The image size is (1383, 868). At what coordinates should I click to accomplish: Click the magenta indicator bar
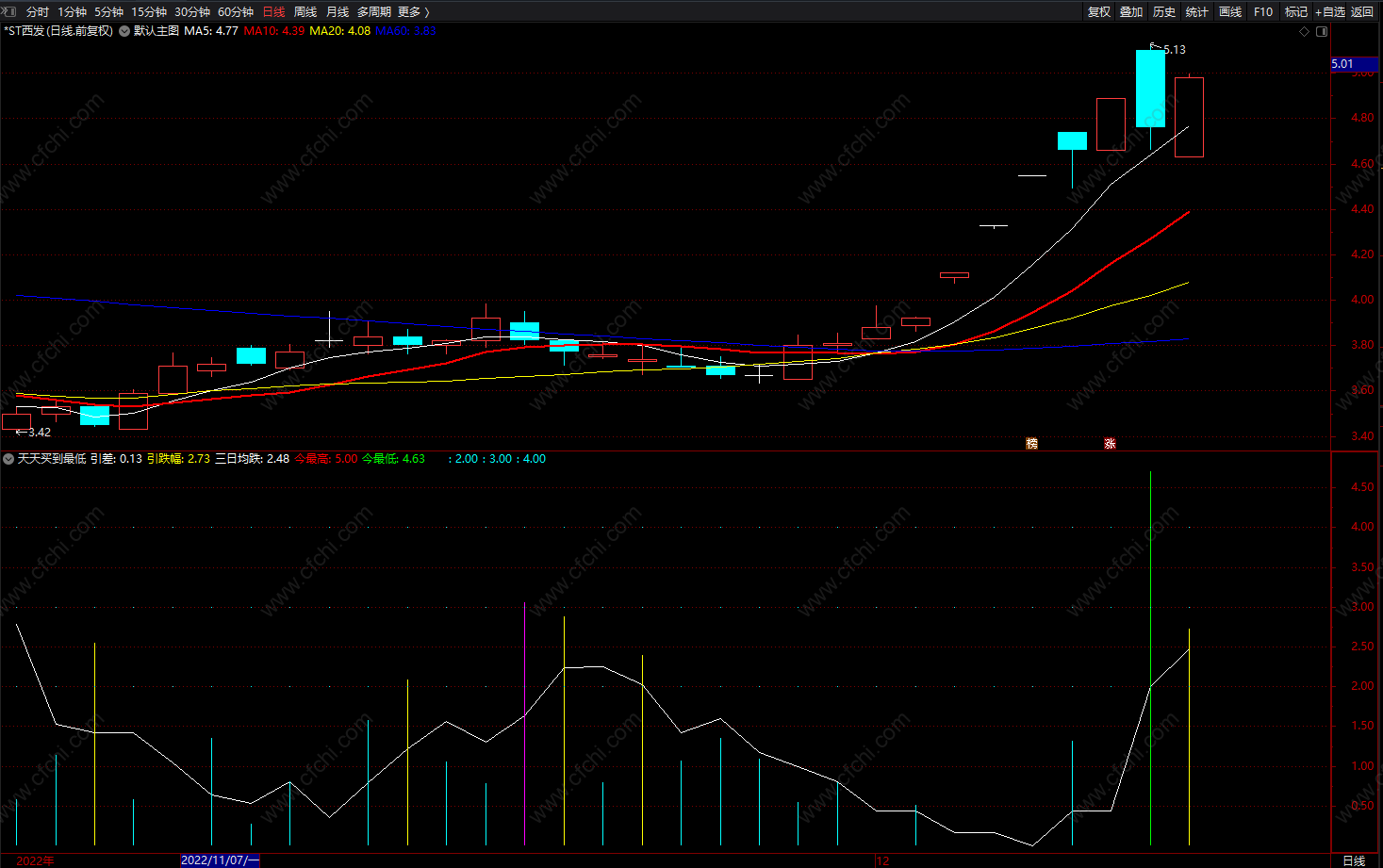524,724
